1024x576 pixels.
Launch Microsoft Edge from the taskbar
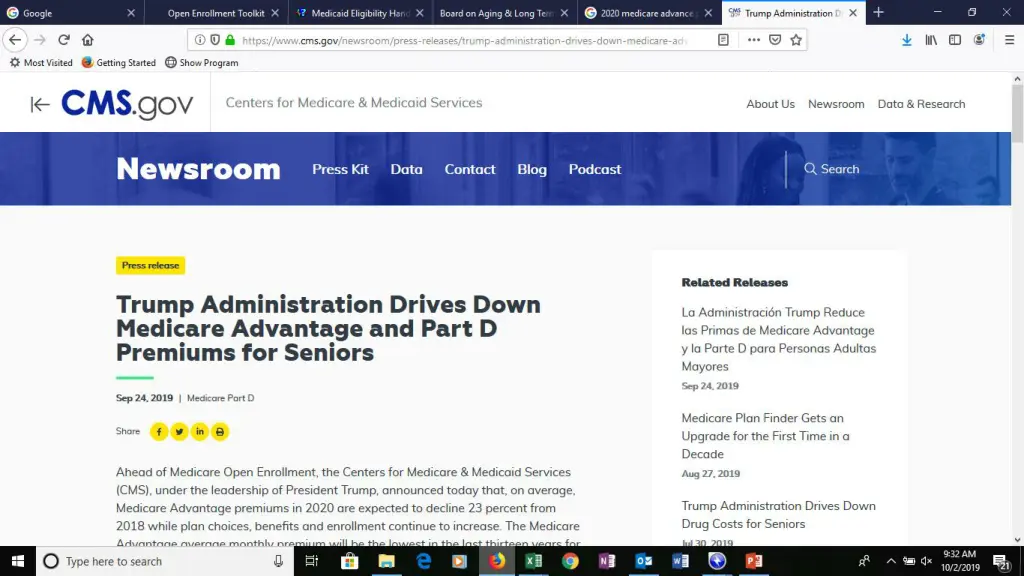click(423, 561)
